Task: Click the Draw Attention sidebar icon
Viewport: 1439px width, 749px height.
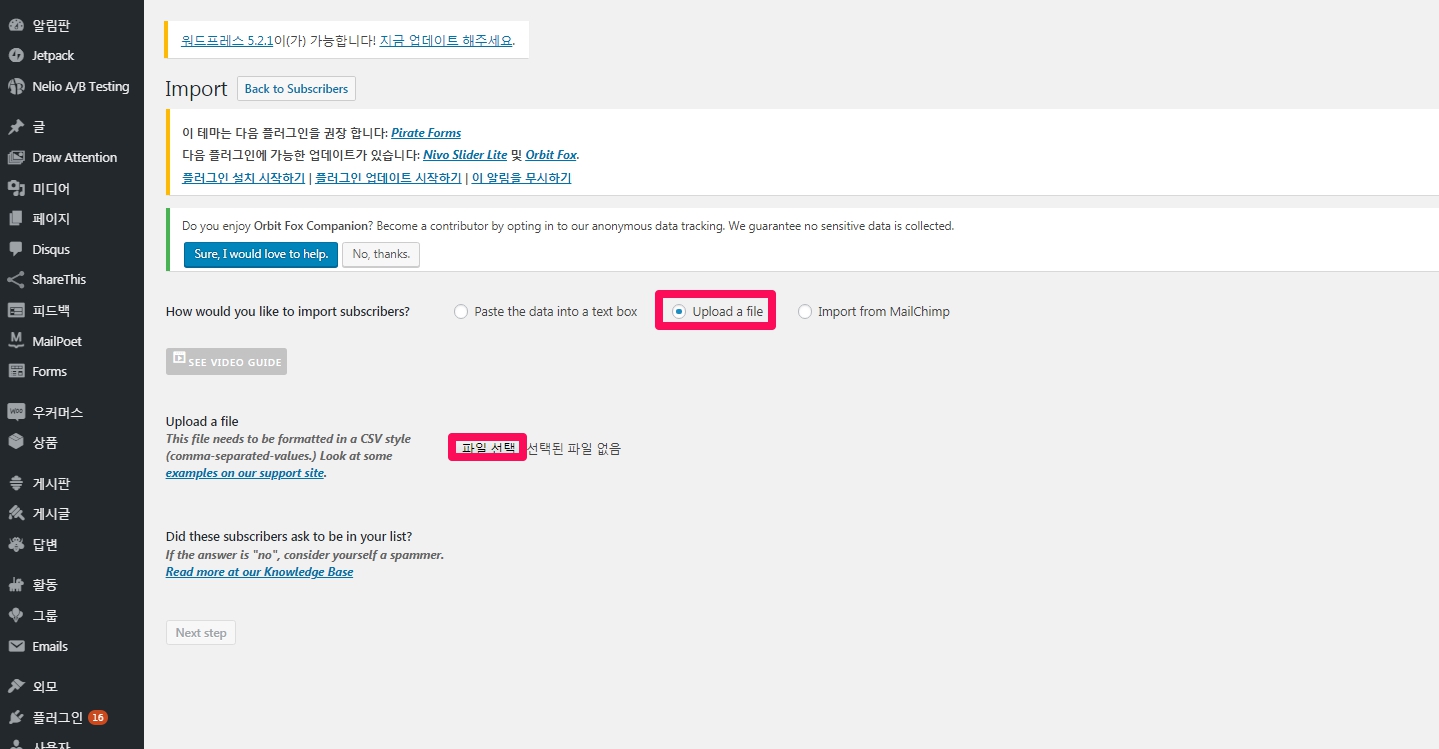Action: [16, 158]
